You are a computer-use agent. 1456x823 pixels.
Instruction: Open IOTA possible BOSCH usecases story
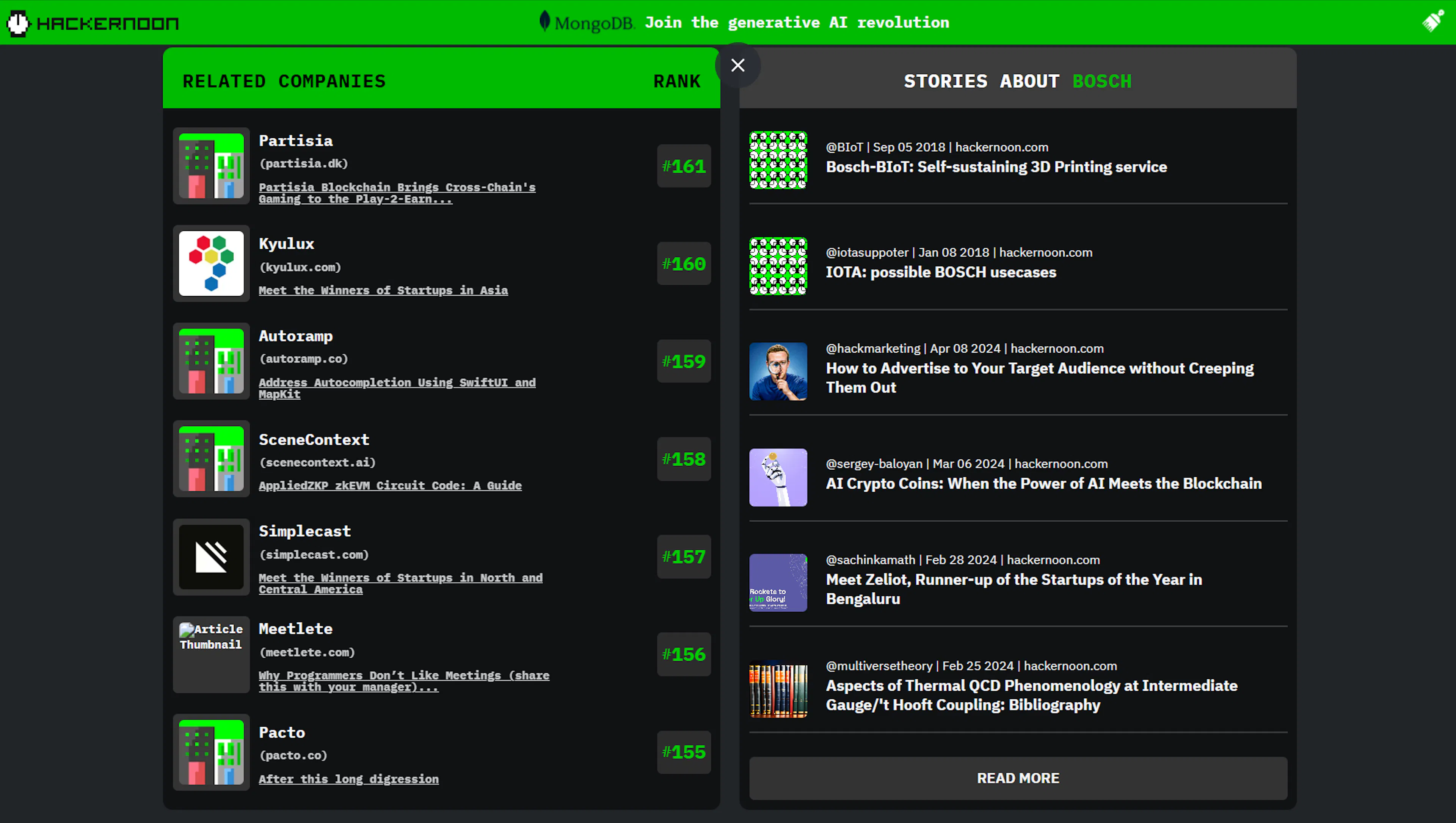[941, 272]
